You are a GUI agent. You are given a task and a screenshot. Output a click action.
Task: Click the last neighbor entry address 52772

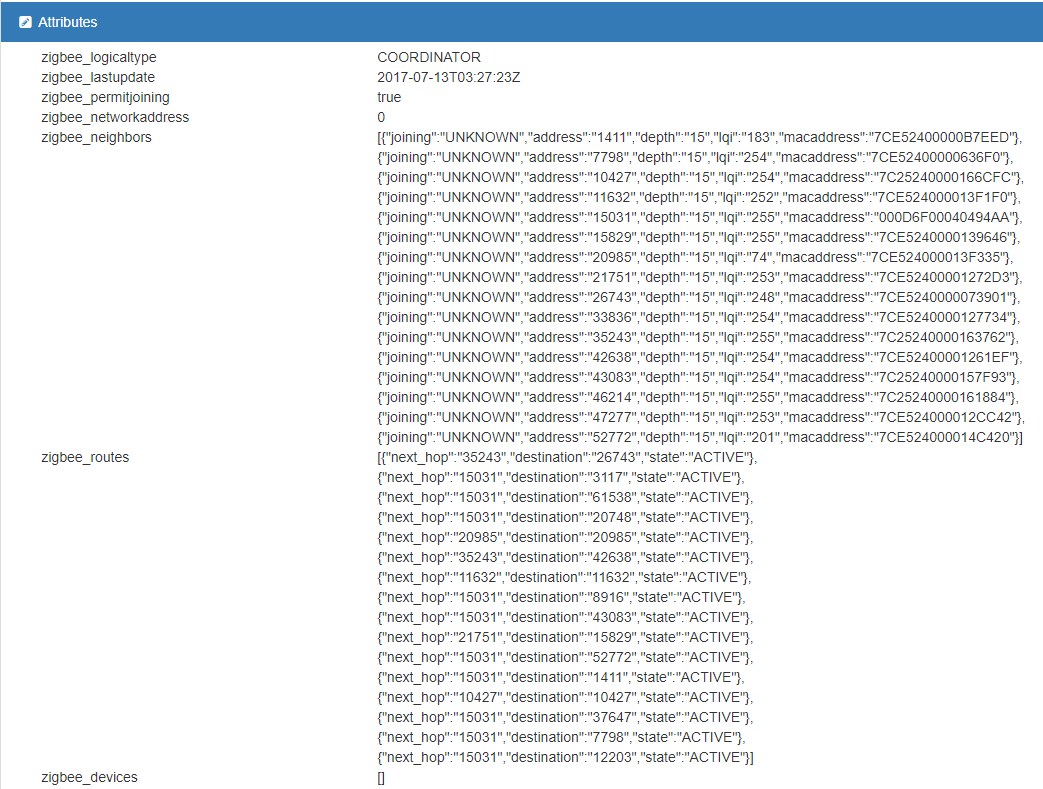700,437
